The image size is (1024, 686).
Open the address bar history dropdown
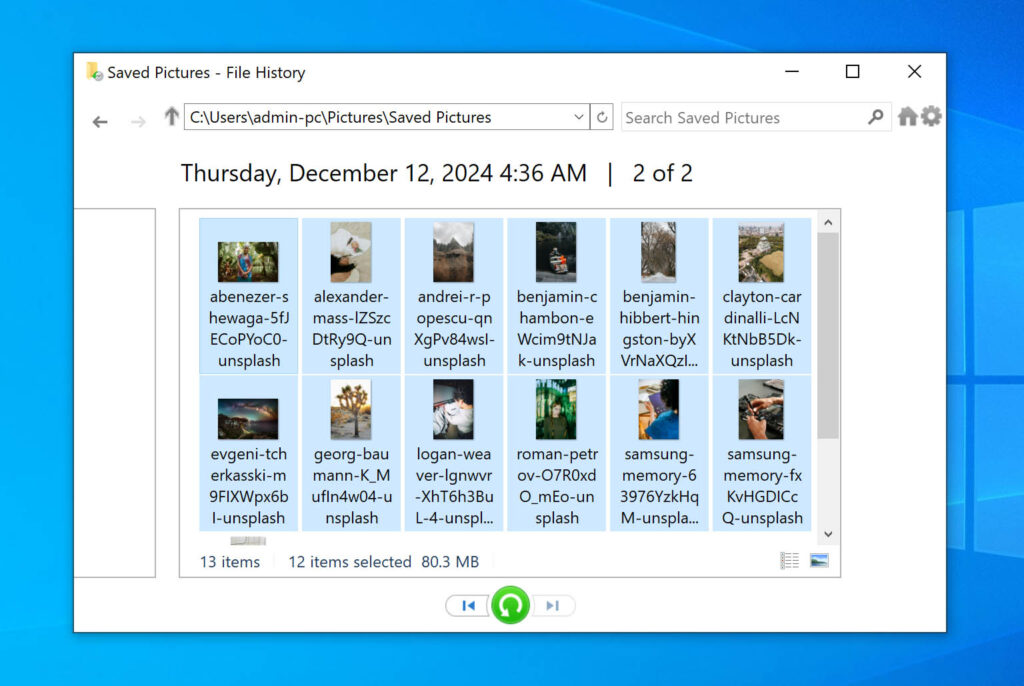pos(578,117)
